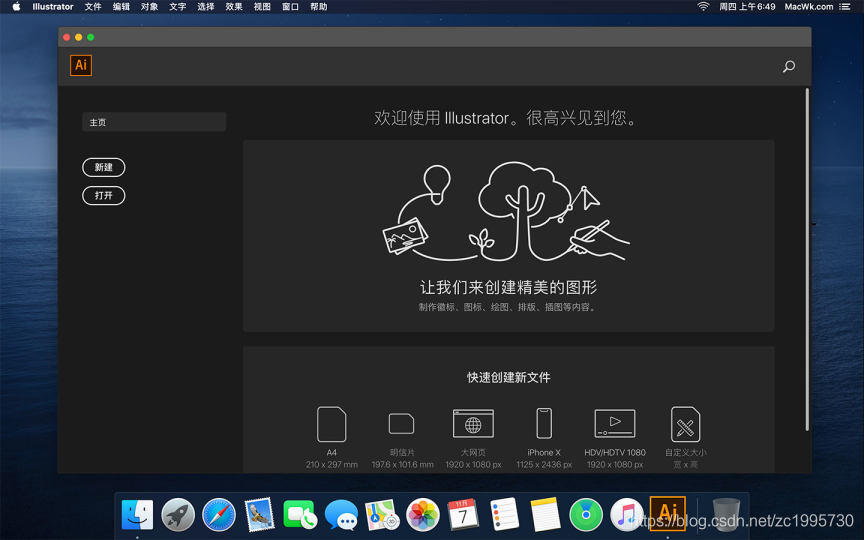This screenshot has width=864, height=540.
Task: Open Maps in the dock
Action: click(x=382, y=515)
